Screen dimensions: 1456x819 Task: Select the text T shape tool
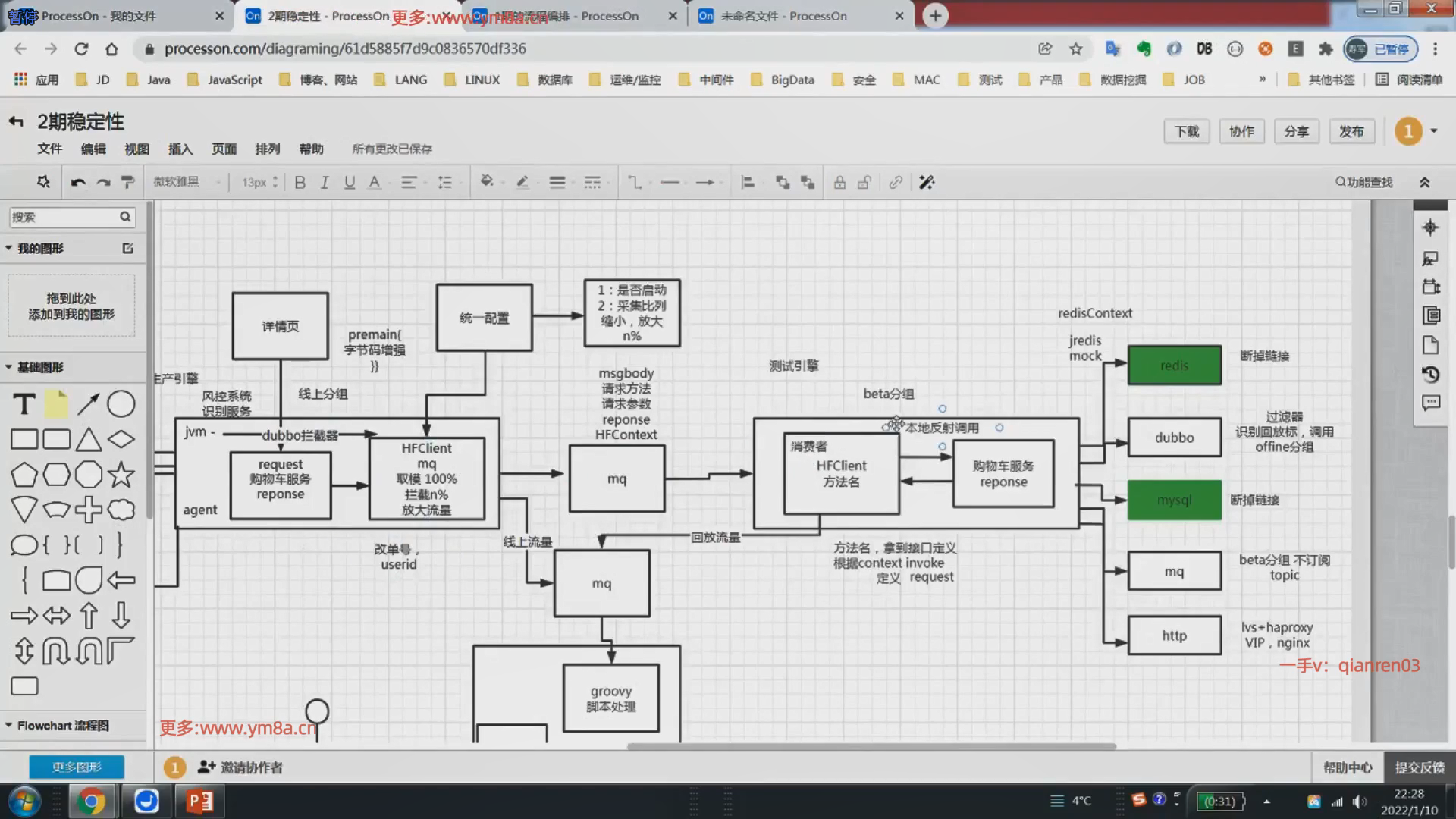click(24, 404)
